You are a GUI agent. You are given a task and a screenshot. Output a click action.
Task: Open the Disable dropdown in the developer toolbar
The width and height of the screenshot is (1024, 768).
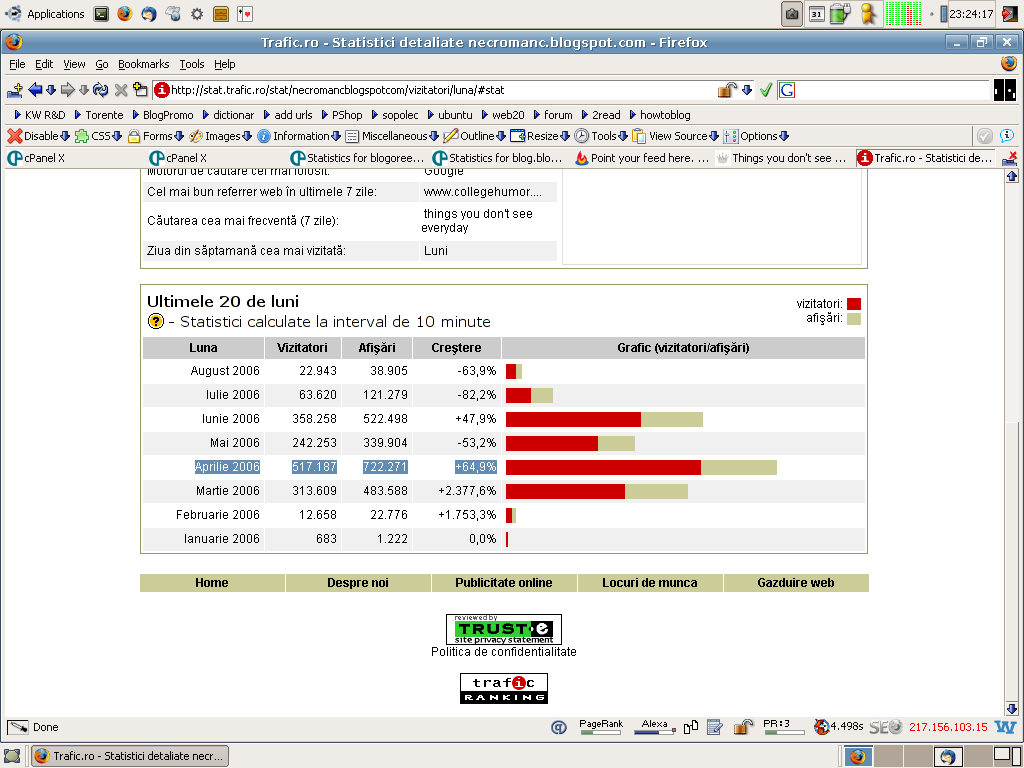pos(39,136)
